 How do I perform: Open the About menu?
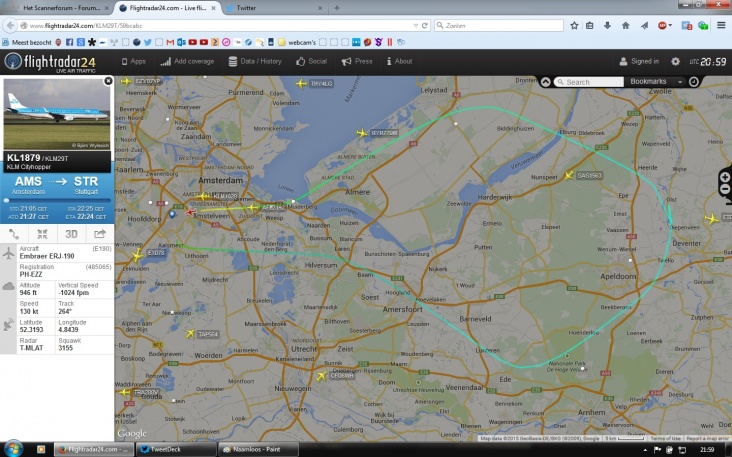point(399,61)
